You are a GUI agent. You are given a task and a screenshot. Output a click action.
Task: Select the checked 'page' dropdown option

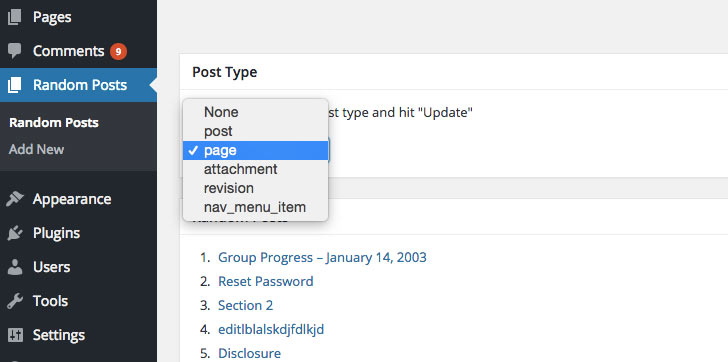[255, 150]
